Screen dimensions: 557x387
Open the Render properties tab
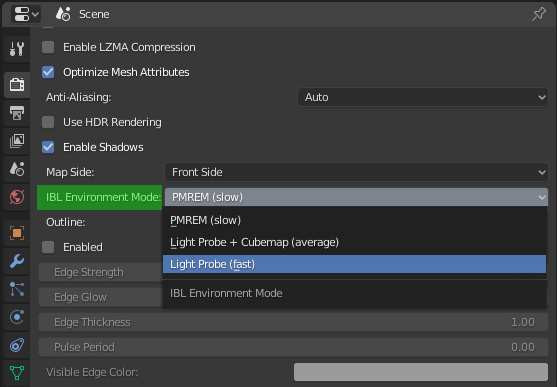[17, 85]
